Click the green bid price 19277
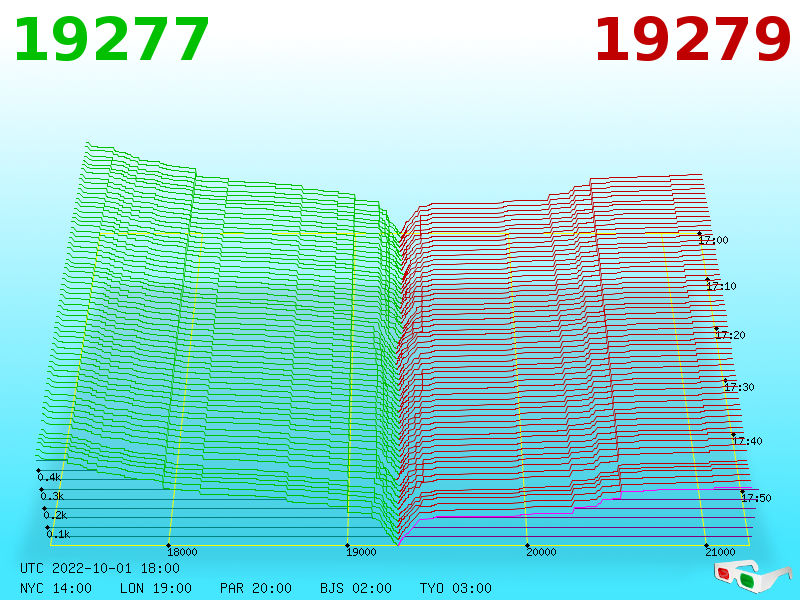The image size is (800, 600). click(111, 40)
